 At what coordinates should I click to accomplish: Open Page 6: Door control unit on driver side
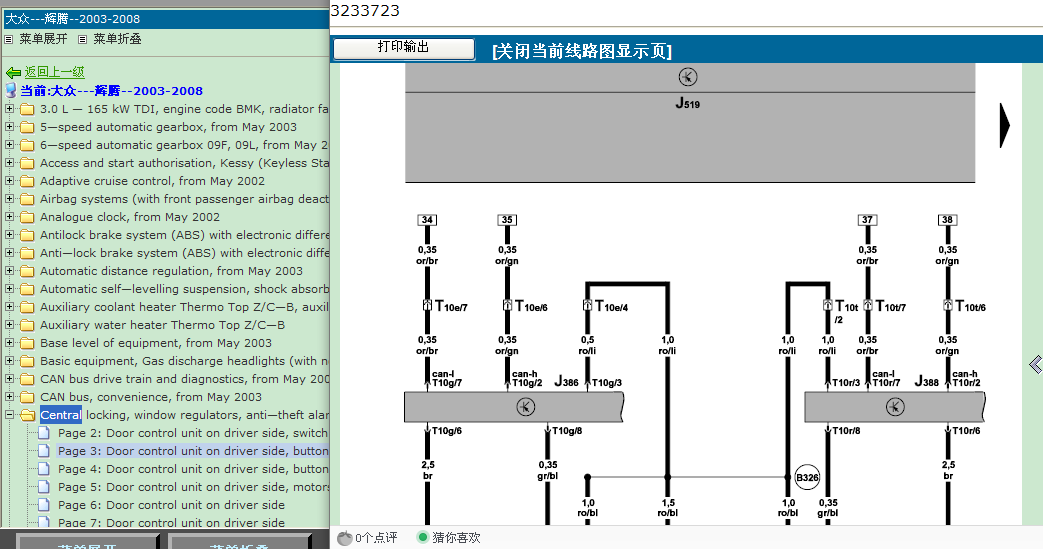[x=171, y=505]
